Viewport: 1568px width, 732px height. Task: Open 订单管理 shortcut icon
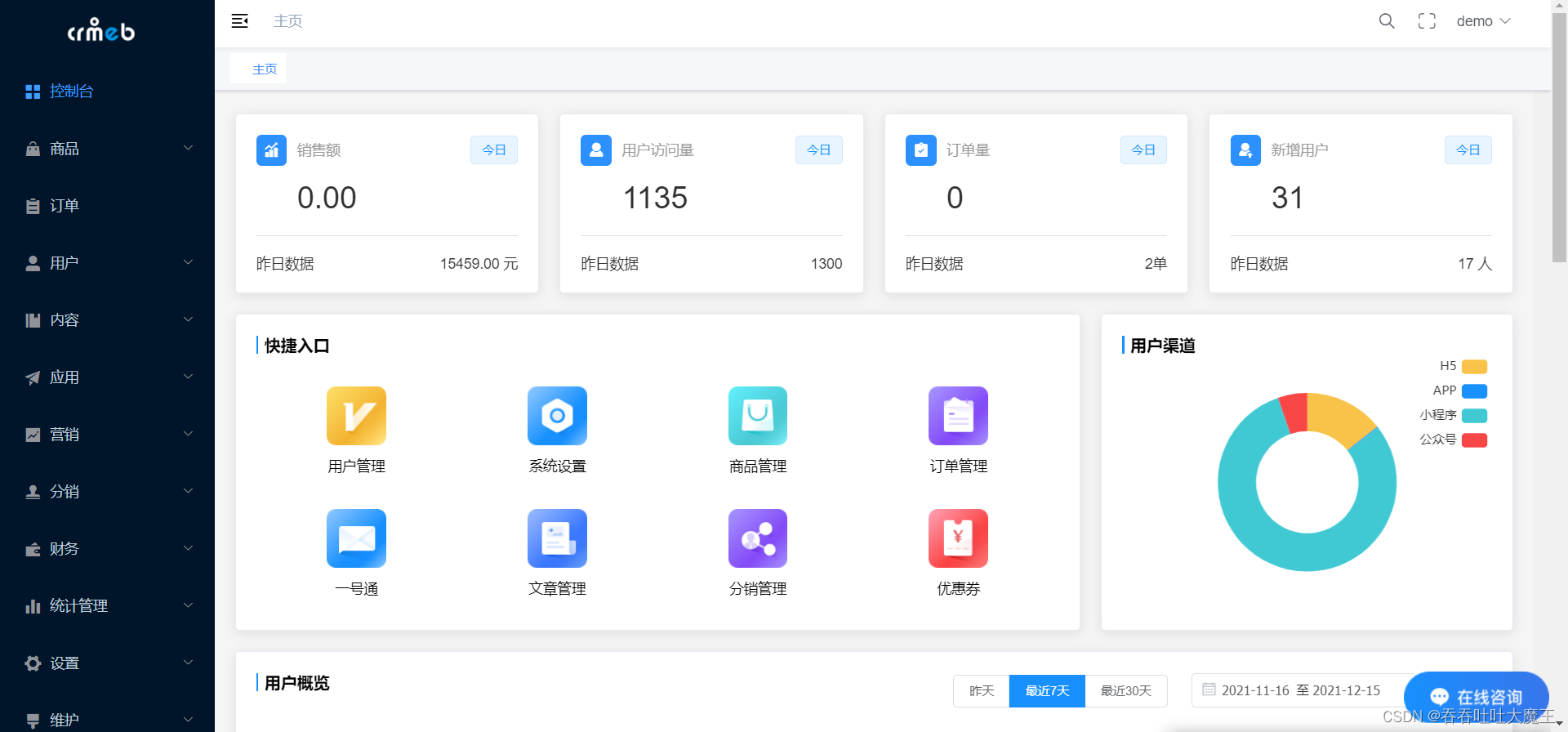pyautogui.click(x=958, y=416)
